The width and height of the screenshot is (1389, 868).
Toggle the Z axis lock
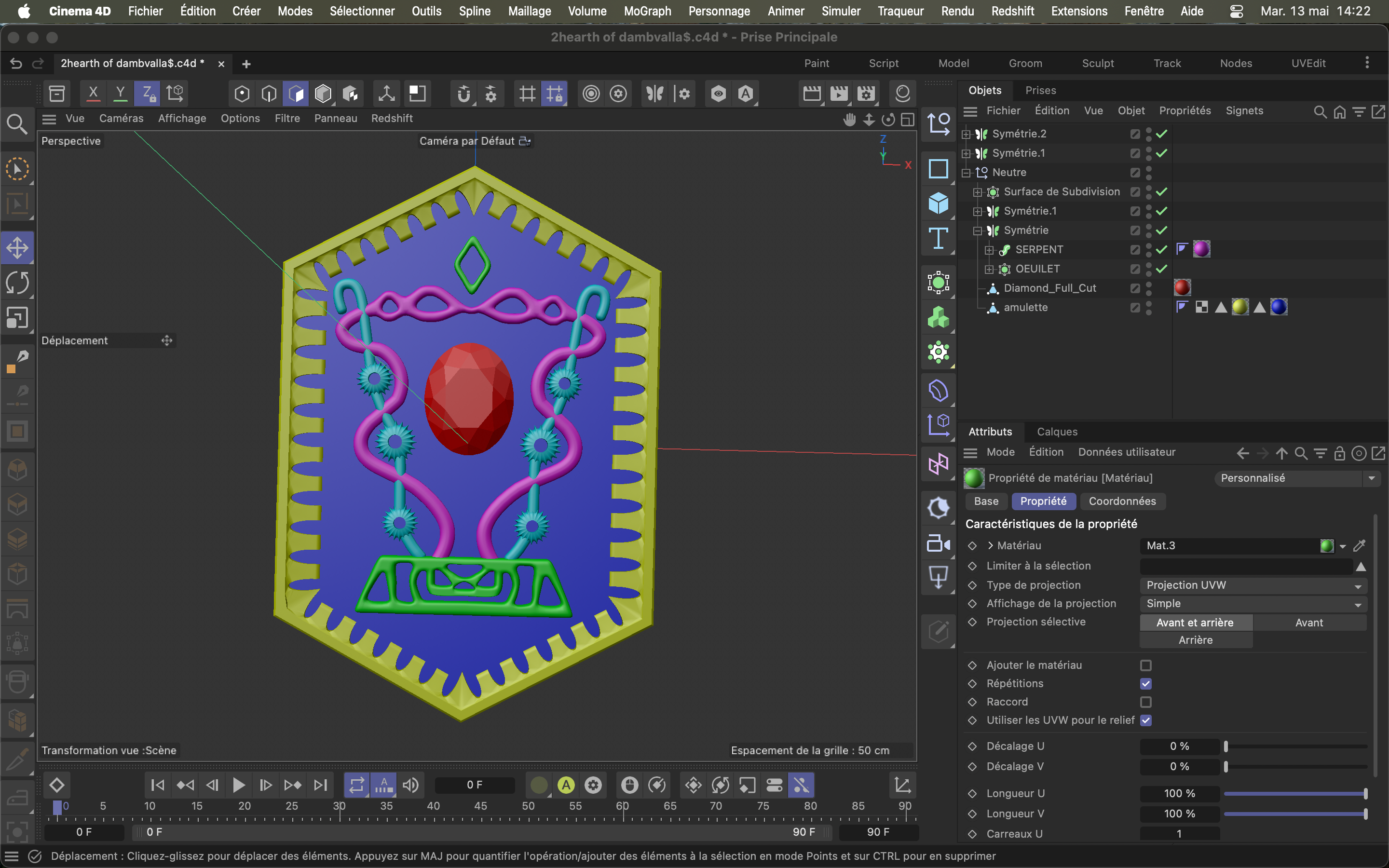tap(148, 93)
